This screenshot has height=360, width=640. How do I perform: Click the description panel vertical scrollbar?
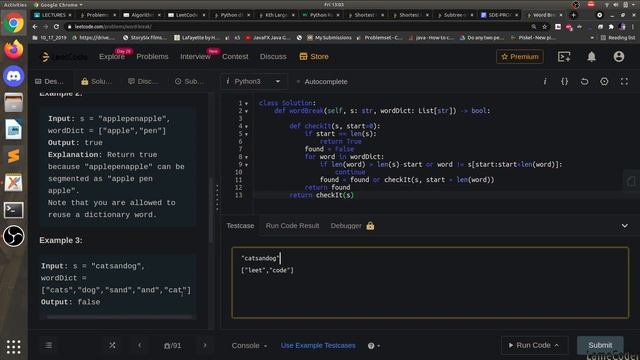(211, 210)
